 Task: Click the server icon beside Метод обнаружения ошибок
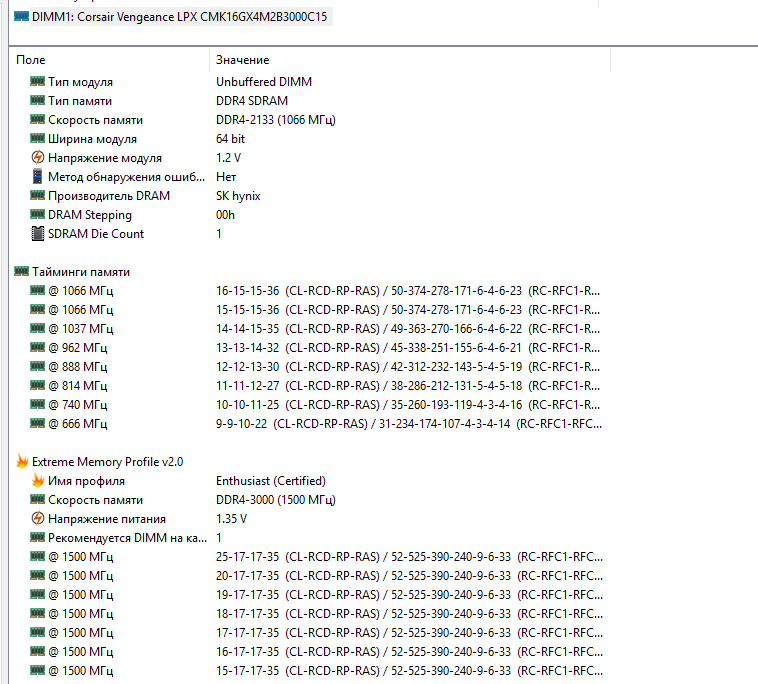coord(37,176)
